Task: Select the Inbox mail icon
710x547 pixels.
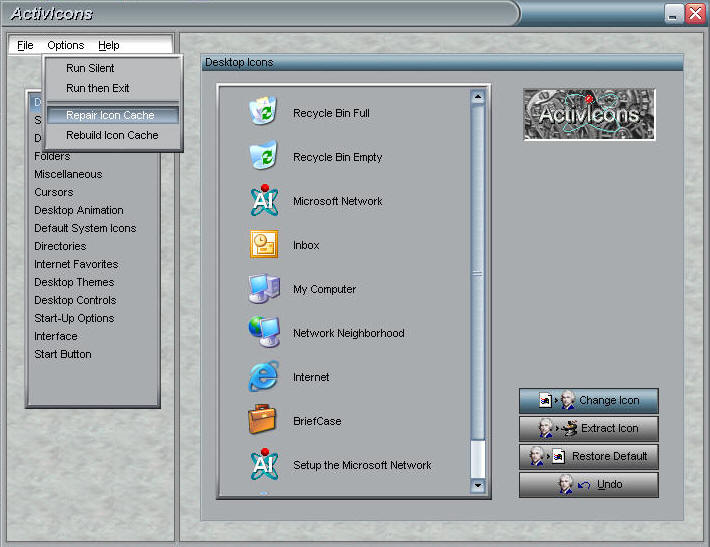Action: point(264,244)
